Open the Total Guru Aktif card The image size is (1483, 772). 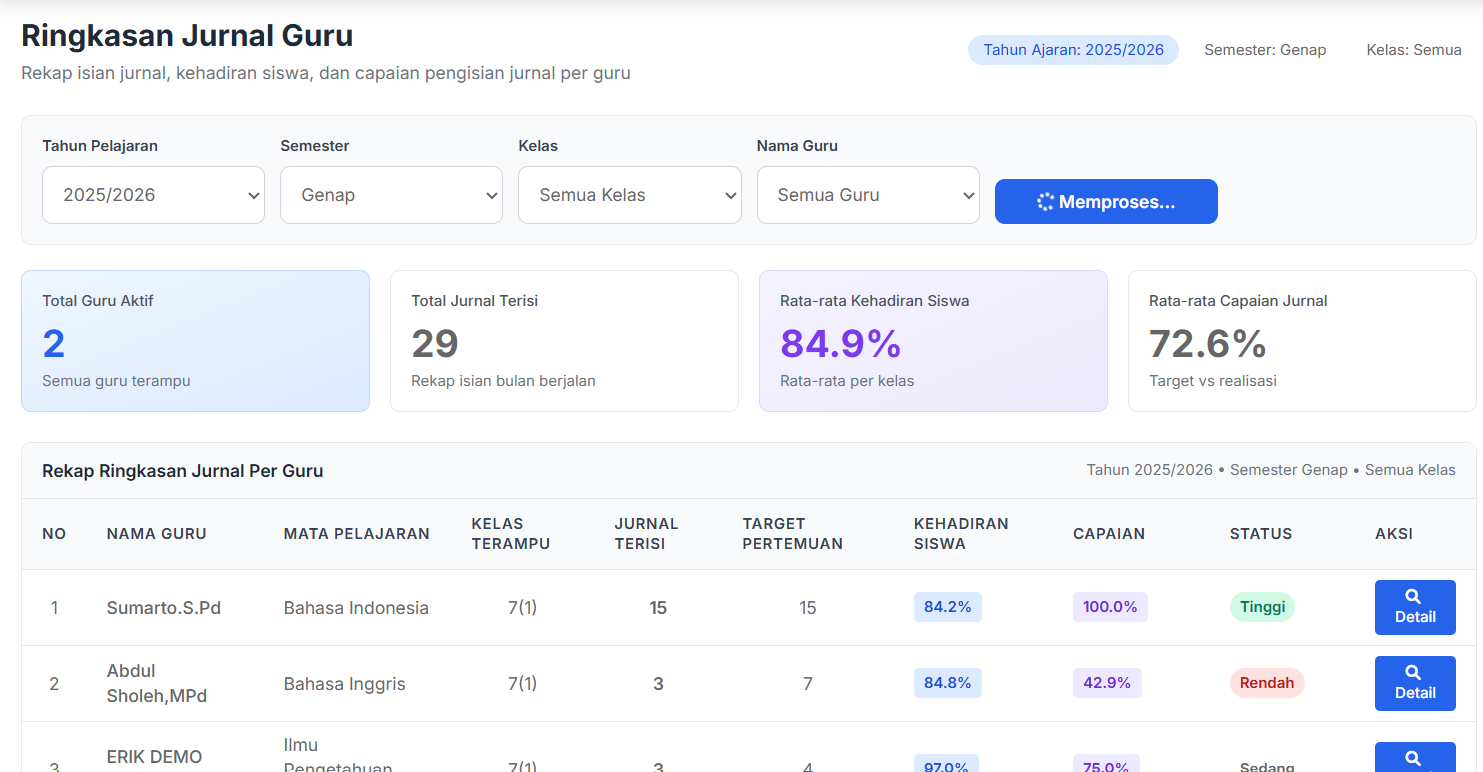[x=195, y=341]
